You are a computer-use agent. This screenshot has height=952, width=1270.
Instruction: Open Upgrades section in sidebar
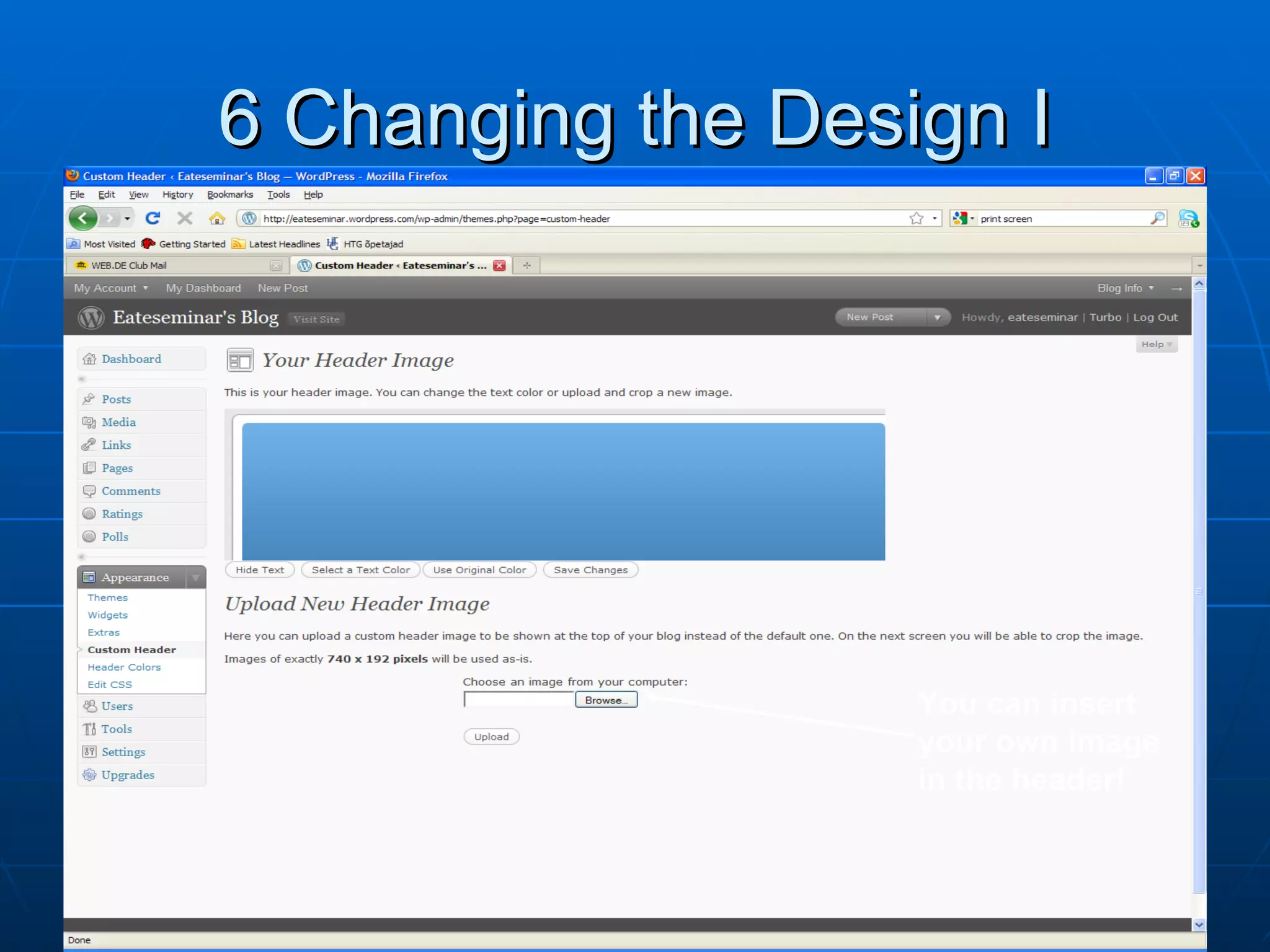pyautogui.click(x=141, y=775)
